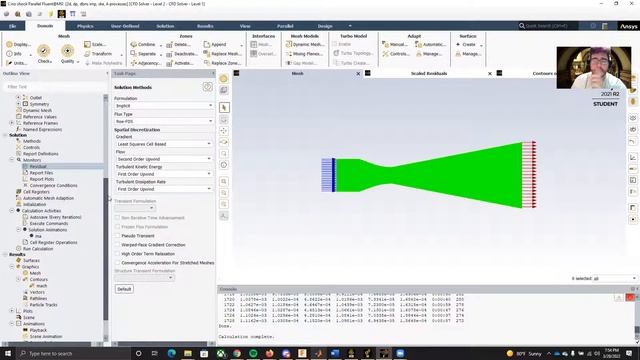Open the Scale mesh dialog
This screenshot has height=360, width=640.
95,44
